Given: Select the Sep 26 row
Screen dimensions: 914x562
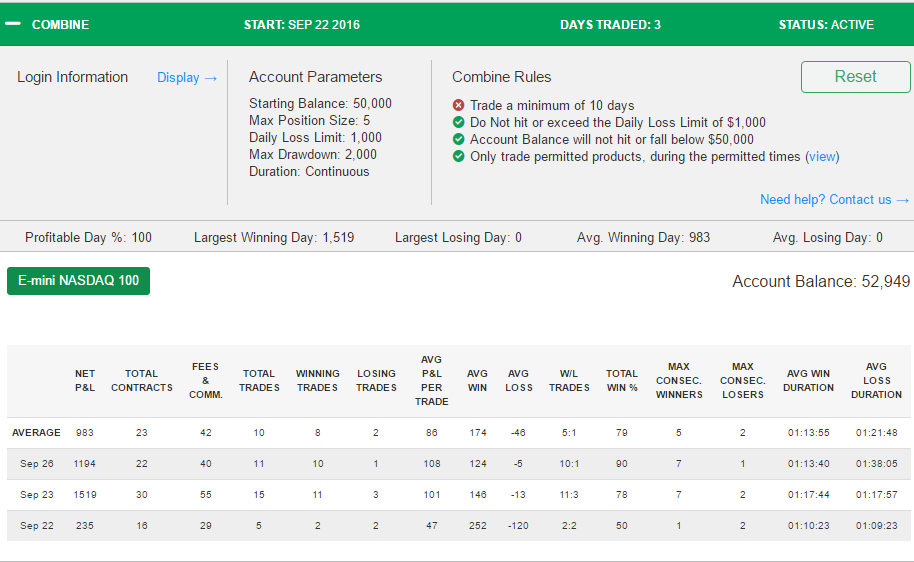Looking at the screenshot, I should (459, 463).
